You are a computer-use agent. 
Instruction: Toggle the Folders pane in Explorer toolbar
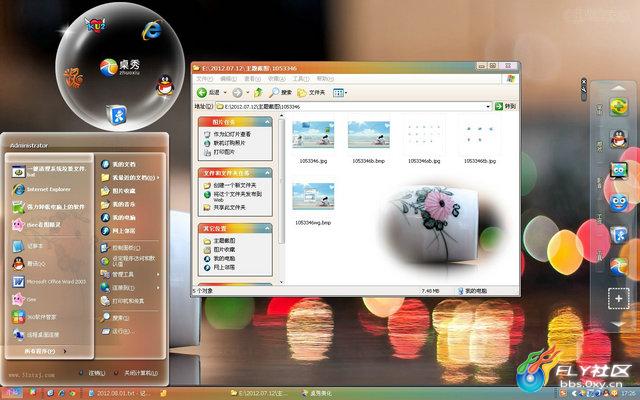(311, 93)
